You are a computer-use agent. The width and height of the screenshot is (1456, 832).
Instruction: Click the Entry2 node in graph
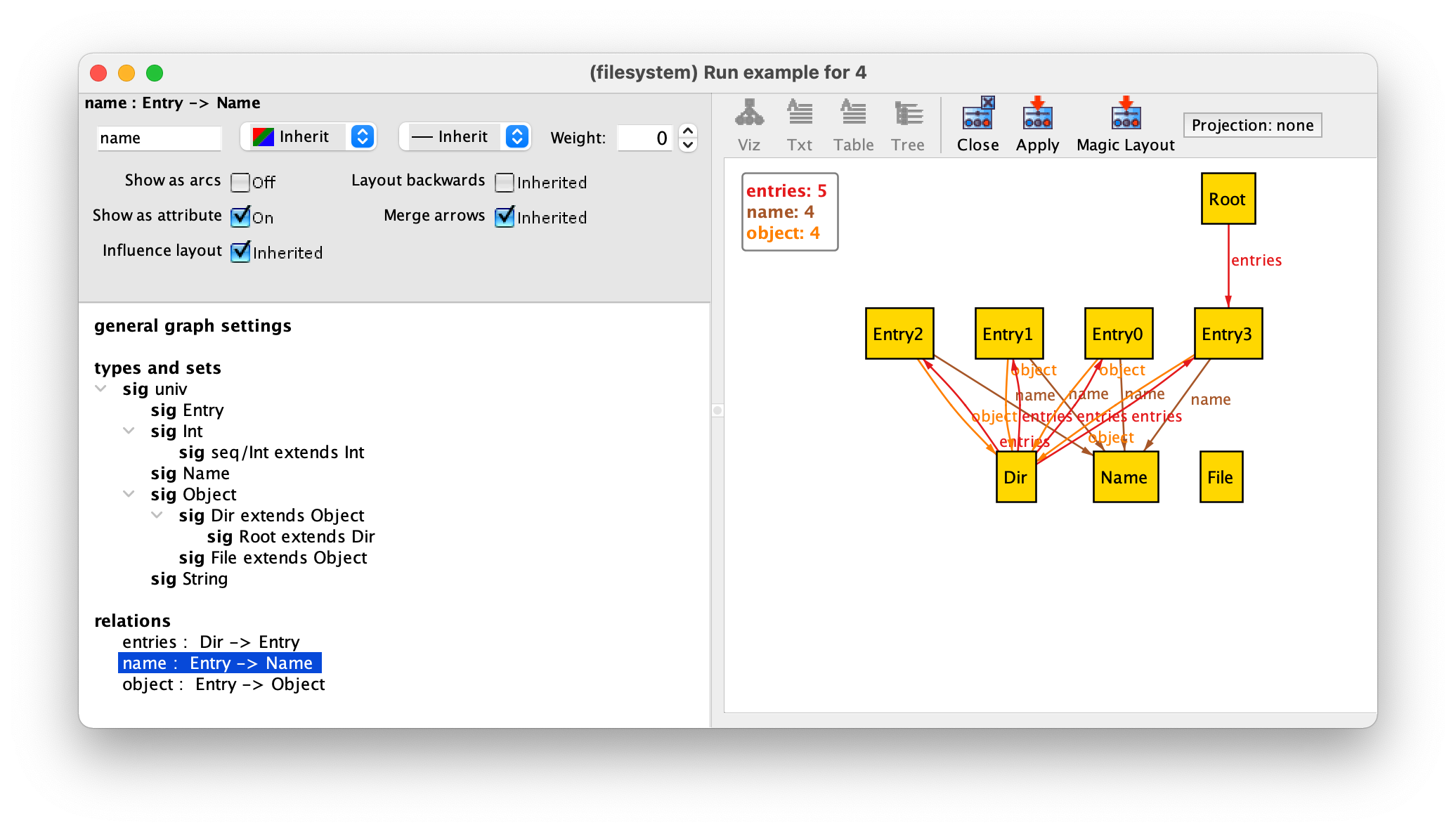(x=899, y=334)
